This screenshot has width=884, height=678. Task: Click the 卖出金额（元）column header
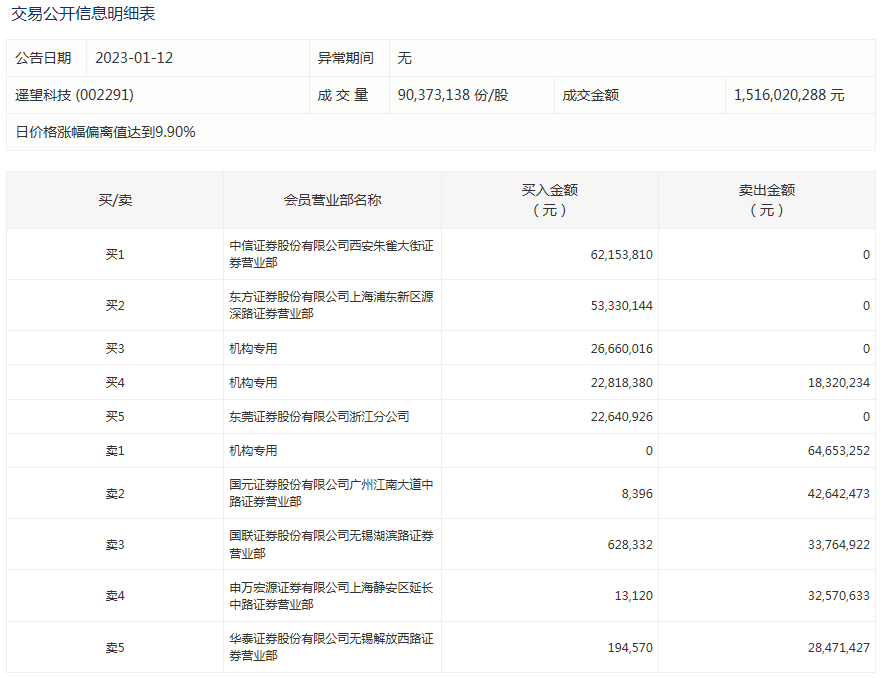[767, 200]
